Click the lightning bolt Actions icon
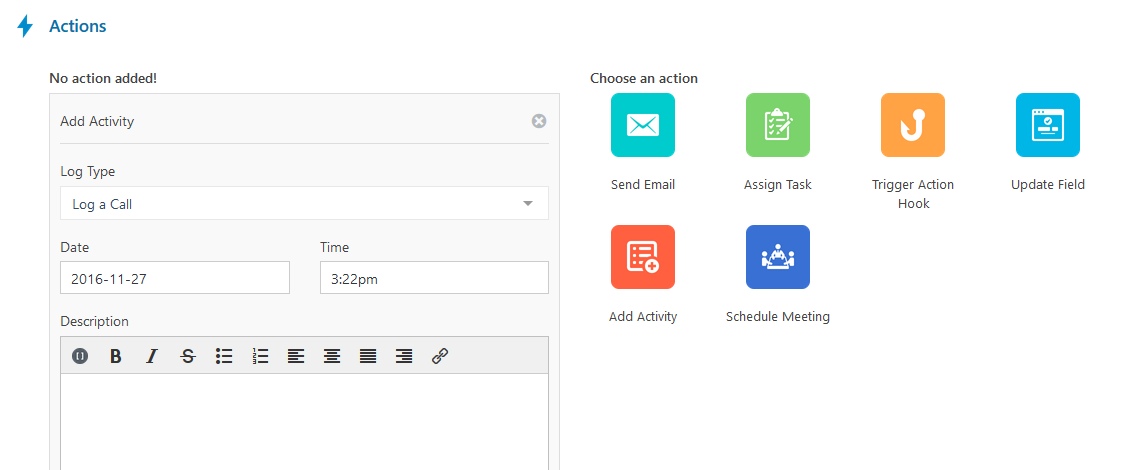Screen dimensions: 1122x470 (25, 26)
